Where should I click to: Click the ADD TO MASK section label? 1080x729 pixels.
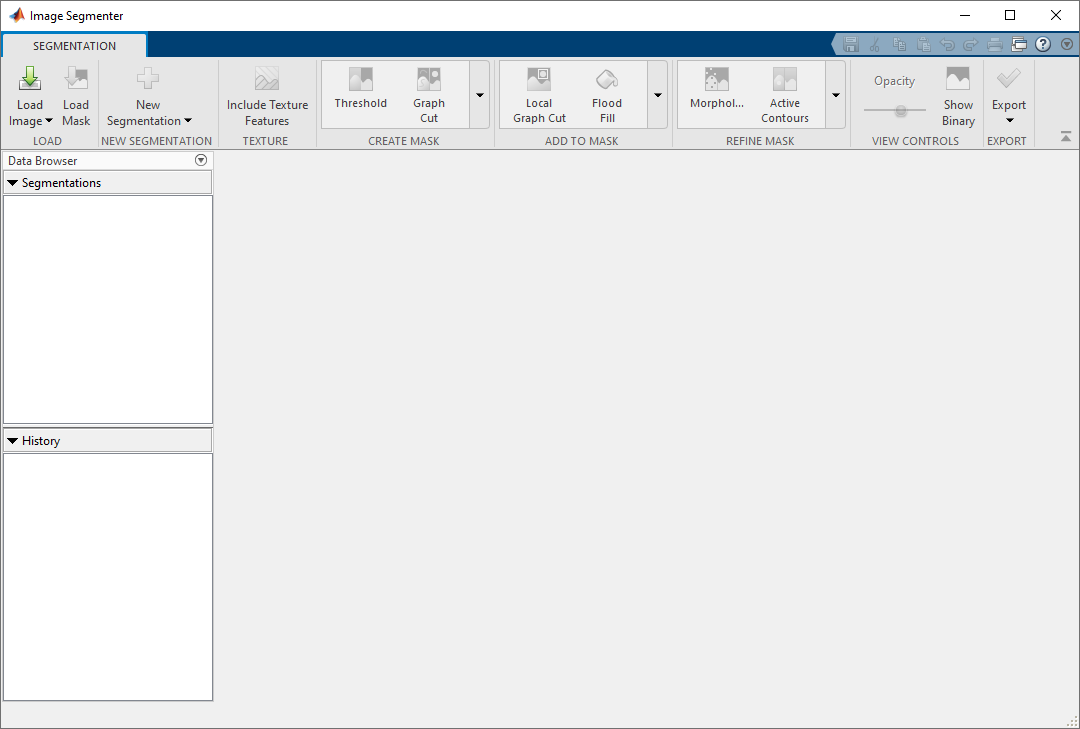point(581,141)
